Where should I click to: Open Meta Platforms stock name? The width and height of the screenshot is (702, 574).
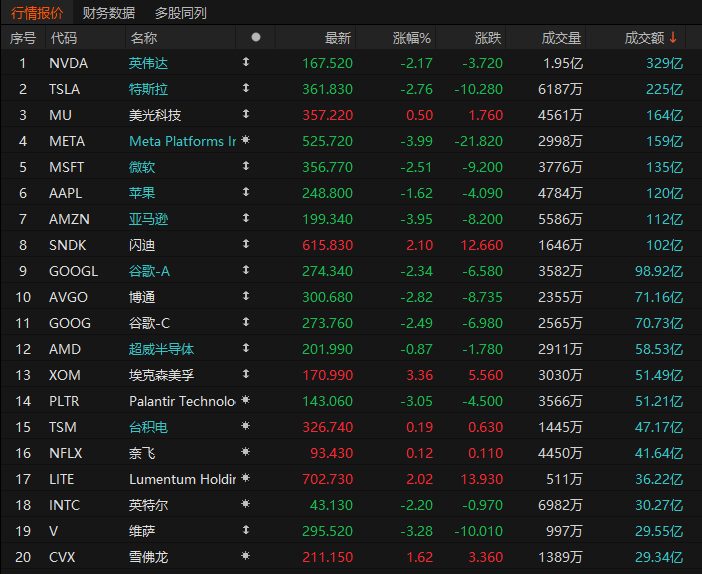pos(182,141)
